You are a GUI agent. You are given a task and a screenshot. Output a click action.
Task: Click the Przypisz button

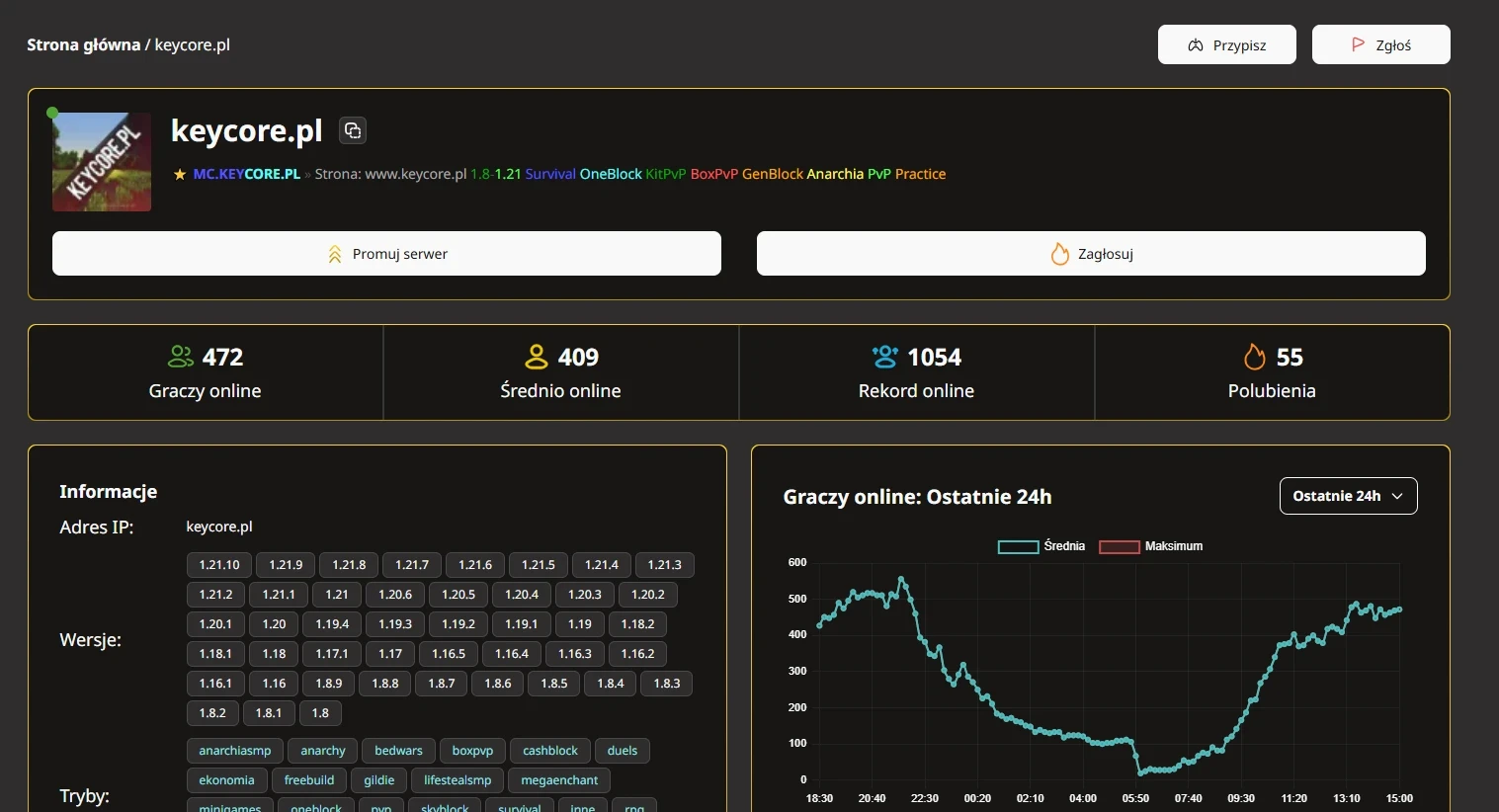[1226, 44]
